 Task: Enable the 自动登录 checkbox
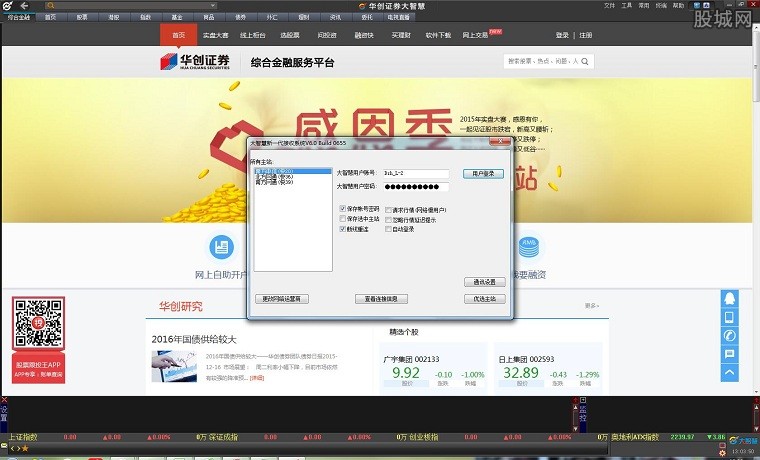387,229
